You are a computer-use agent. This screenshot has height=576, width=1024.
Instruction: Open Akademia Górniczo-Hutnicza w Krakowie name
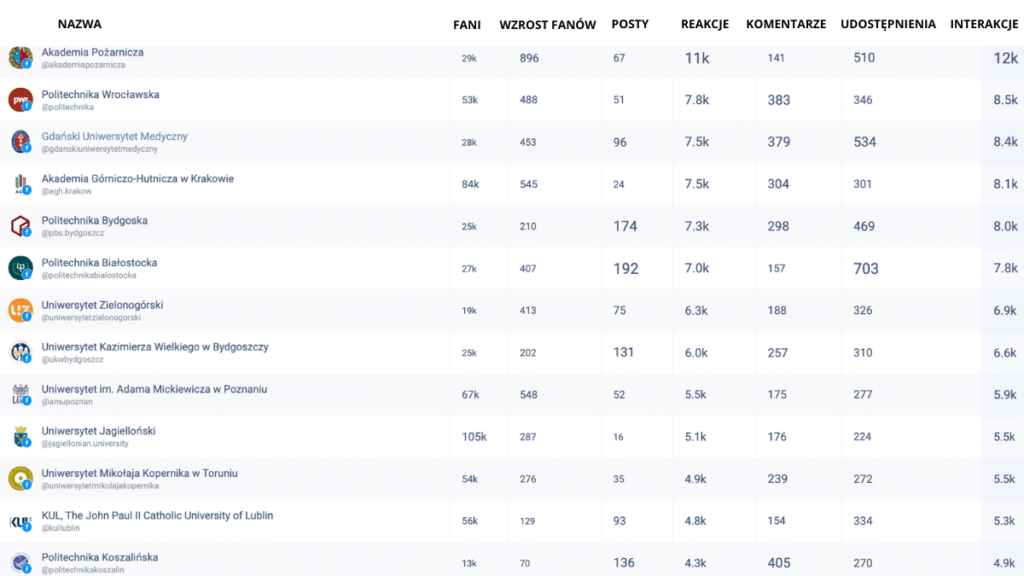pyautogui.click(x=138, y=179)
